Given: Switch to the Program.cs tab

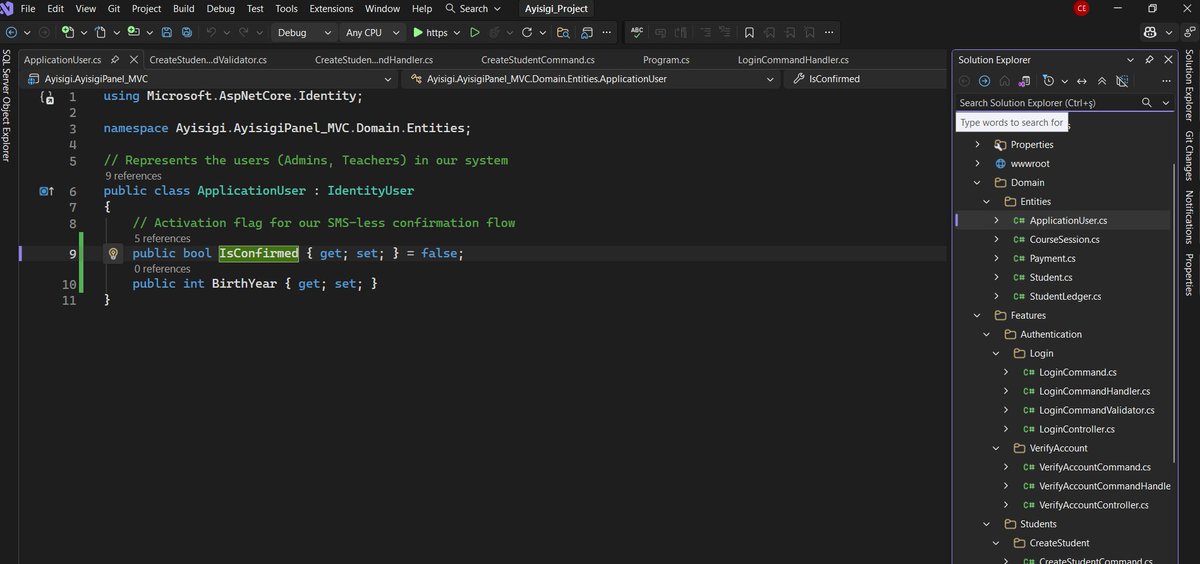Looking at the screenshot, I should [x=666, y=60].
